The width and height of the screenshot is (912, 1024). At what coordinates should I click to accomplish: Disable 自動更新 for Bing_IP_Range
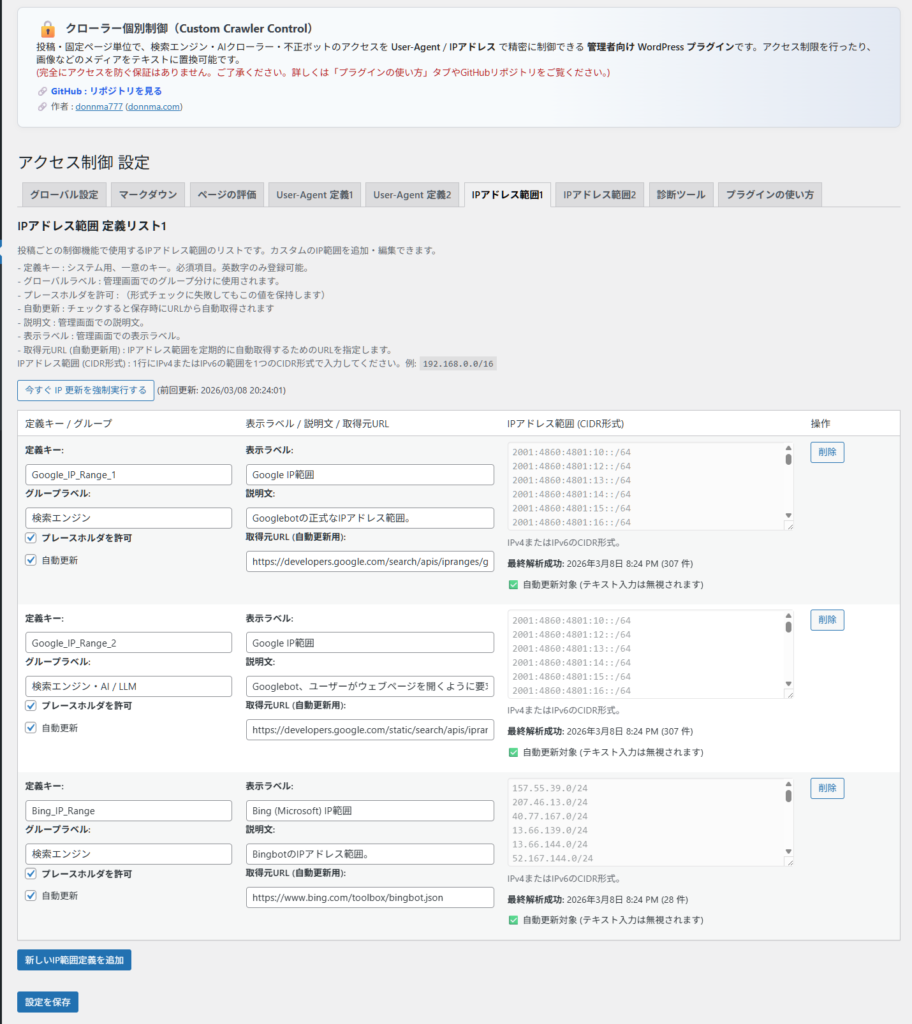(x=31, y=896)
